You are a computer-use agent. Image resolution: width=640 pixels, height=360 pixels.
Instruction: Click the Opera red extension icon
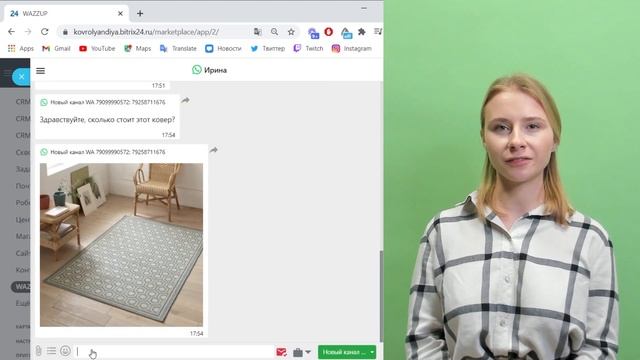pos(329,32)
